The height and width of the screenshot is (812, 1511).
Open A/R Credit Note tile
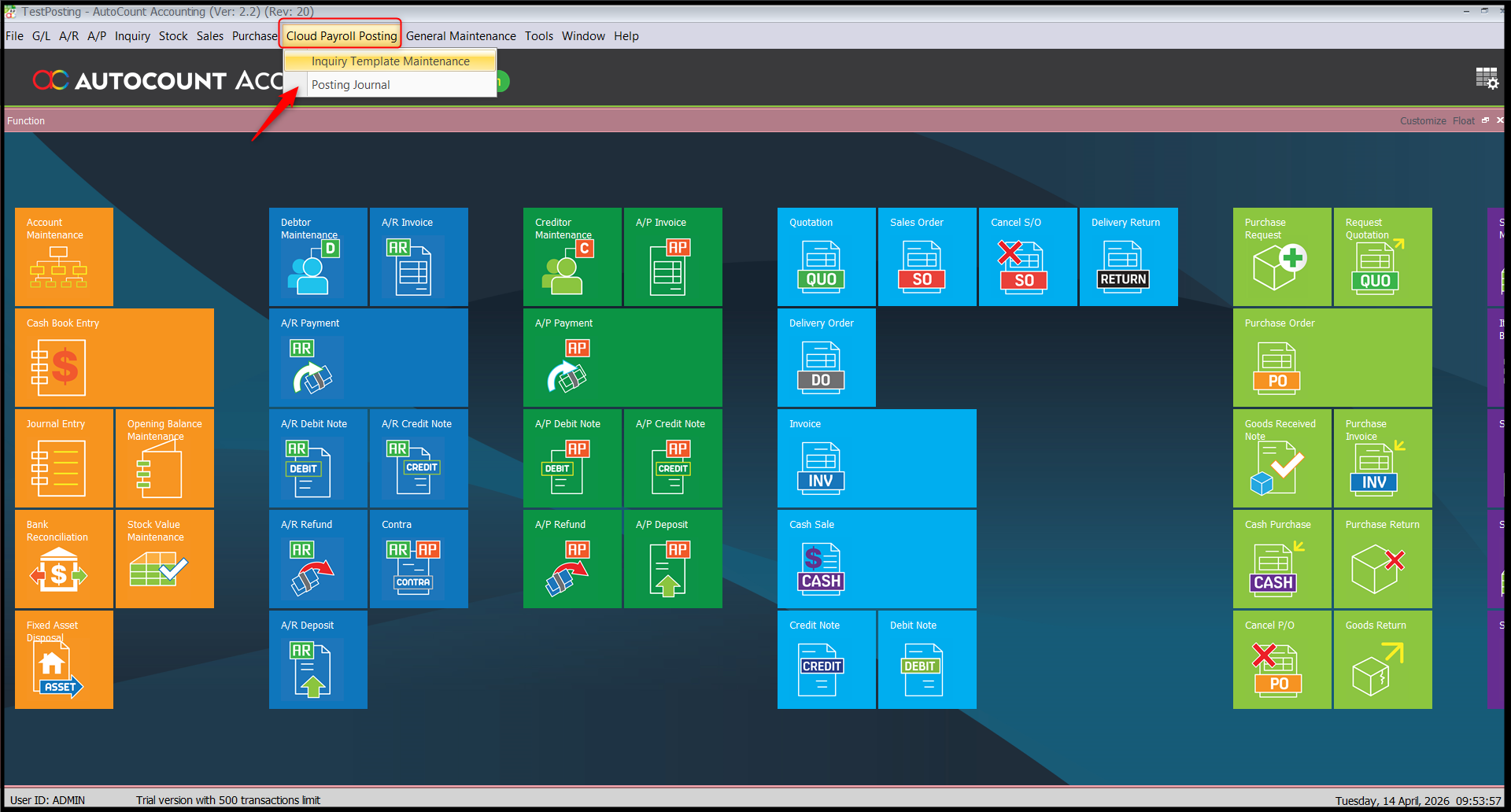tap(419, 458)
